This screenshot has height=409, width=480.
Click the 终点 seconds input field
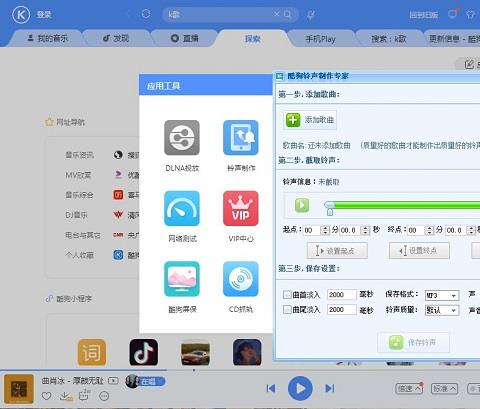[x=456, y=230]
